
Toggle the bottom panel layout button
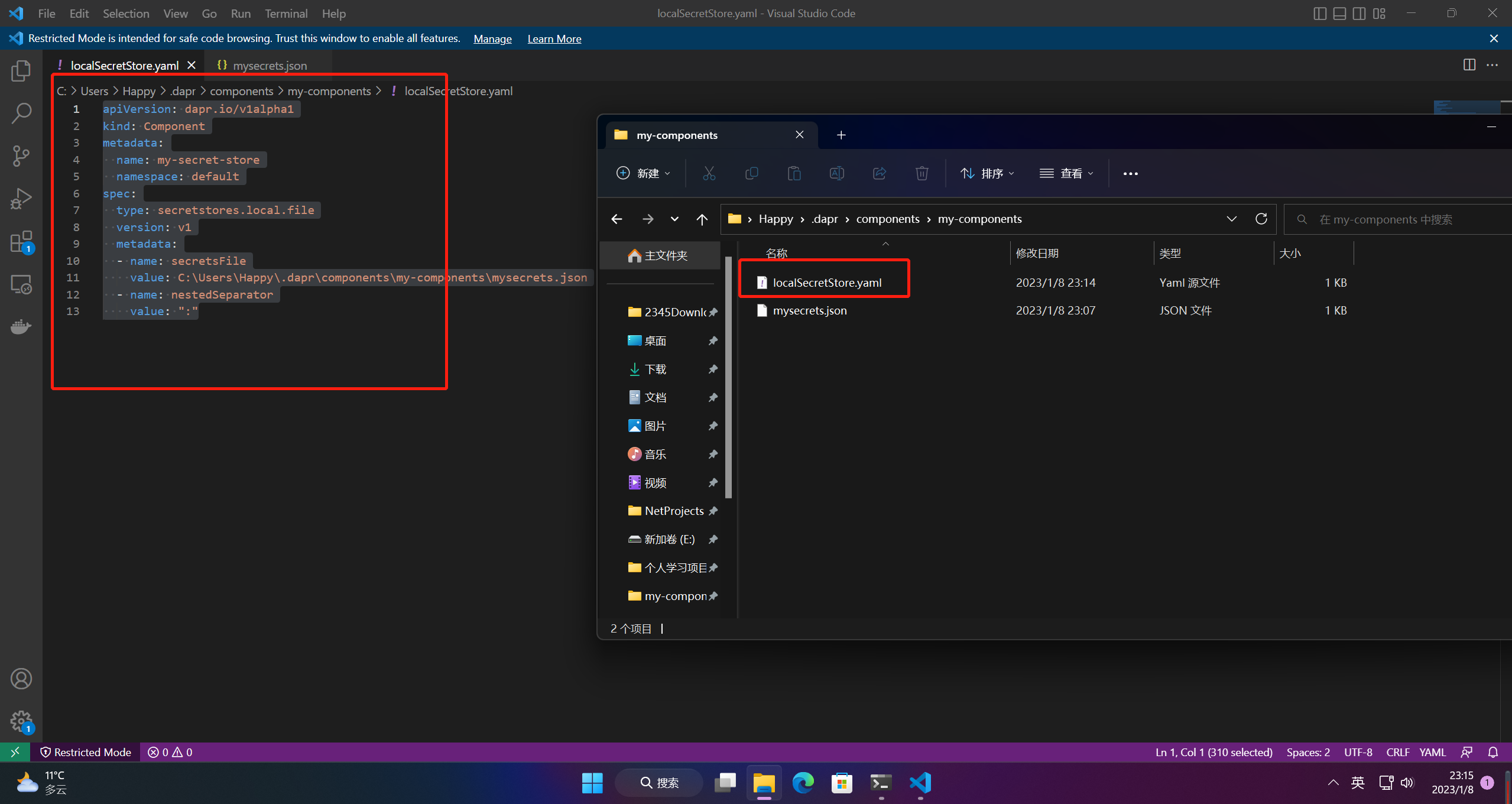(1339, 13)
